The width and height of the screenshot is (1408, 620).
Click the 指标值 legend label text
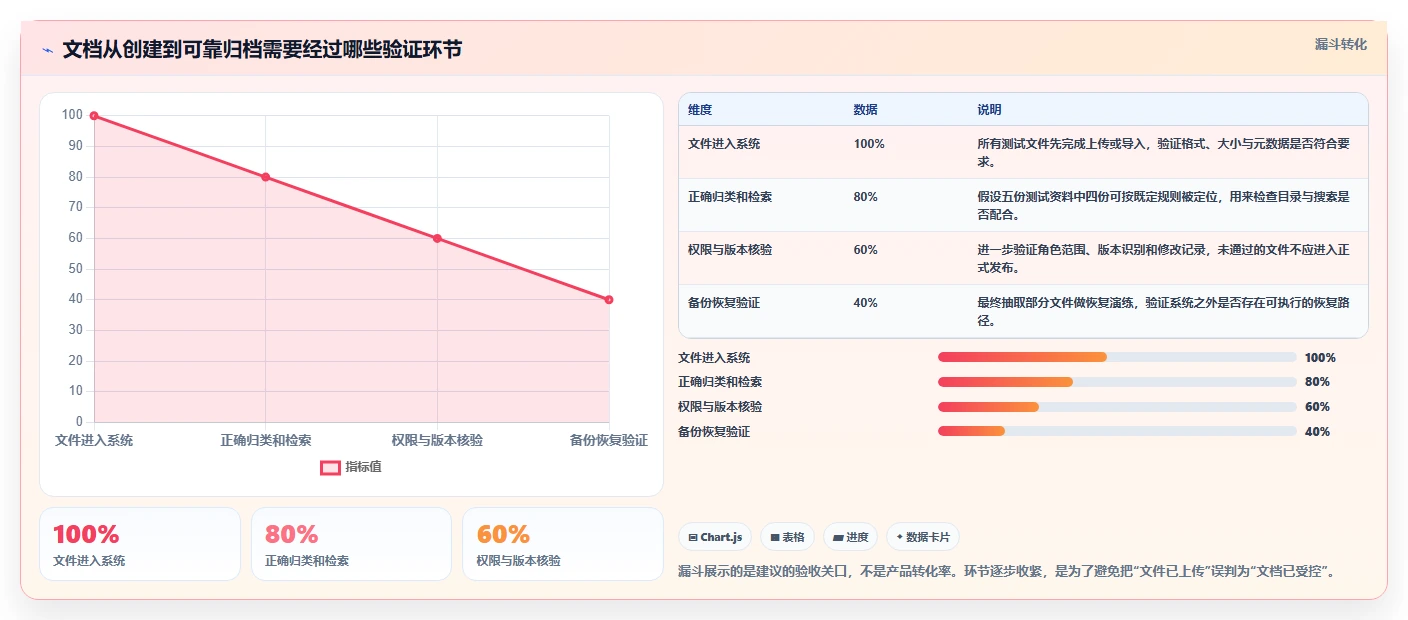[x=363, y=467]
